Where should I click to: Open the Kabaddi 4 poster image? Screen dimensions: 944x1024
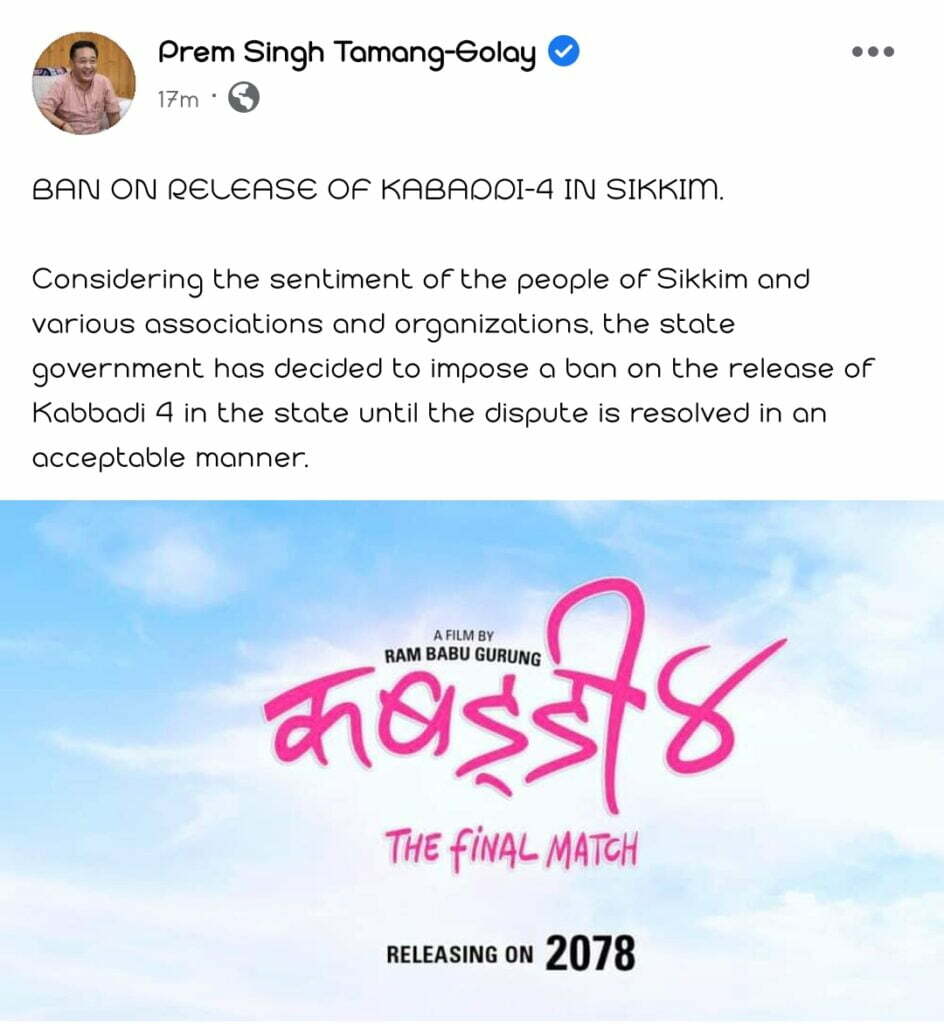[x=472, y=761]
